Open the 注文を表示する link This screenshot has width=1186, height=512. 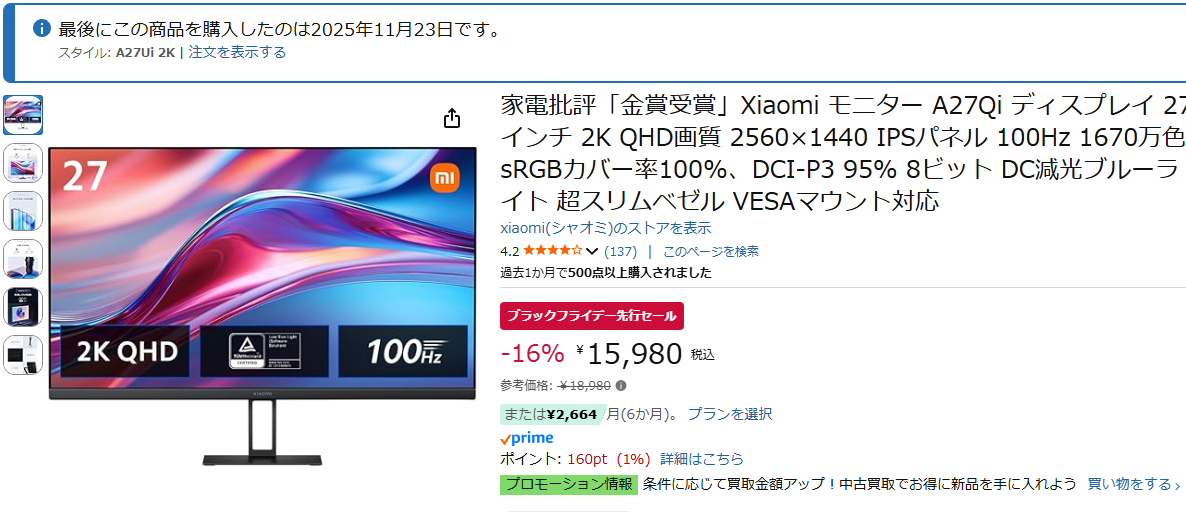(237, 52)
